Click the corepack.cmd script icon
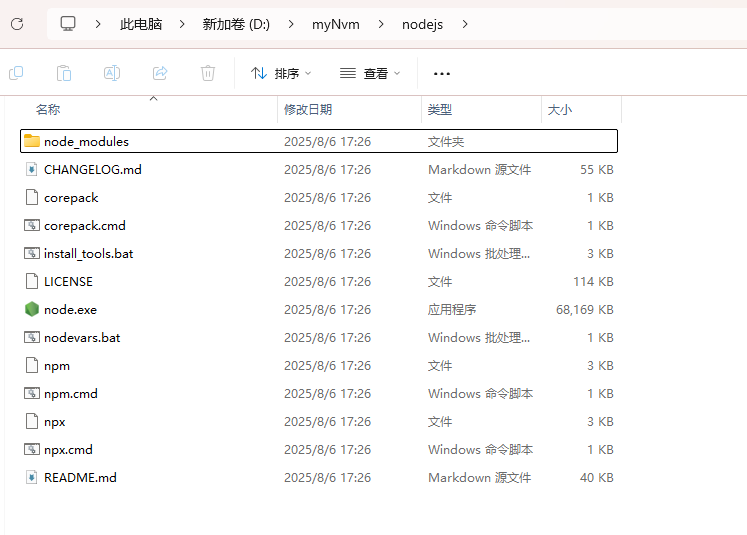This screenshot has width=747, height=535. pos(31,225)
